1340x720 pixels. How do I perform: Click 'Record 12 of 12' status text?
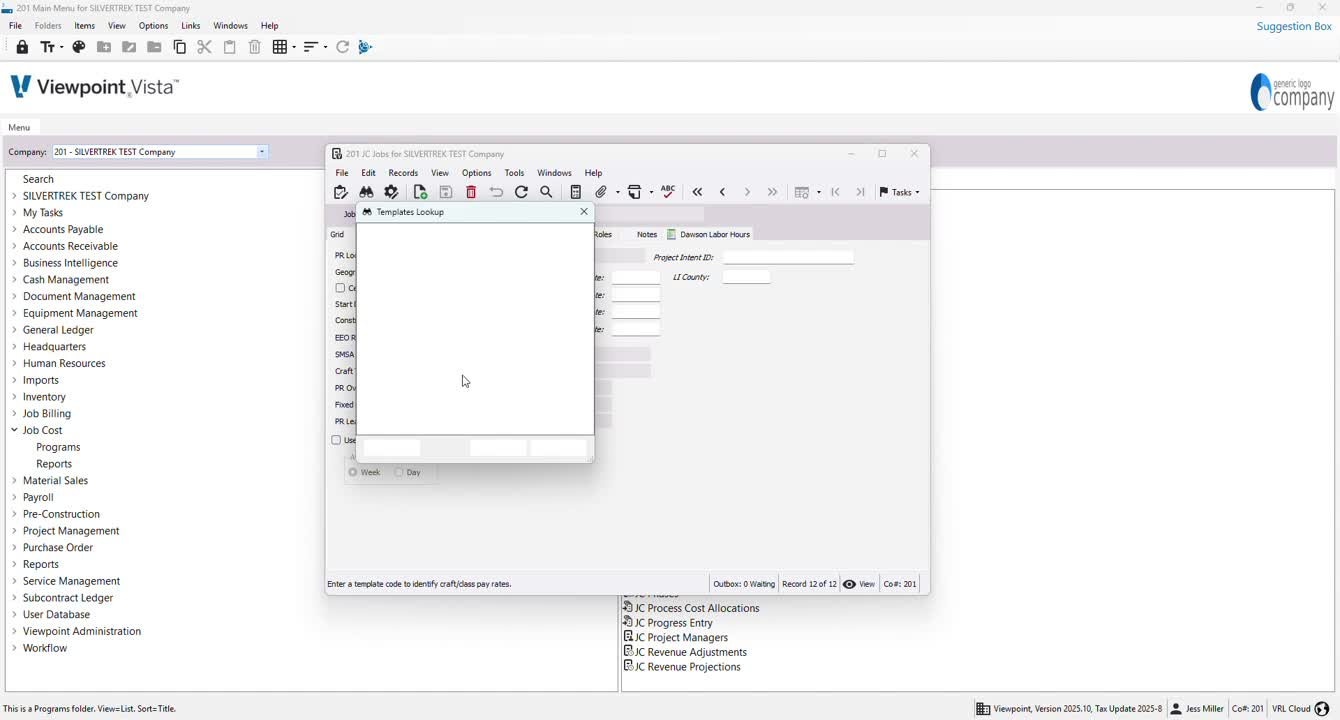pyautogui.click(x=809, y=584)
